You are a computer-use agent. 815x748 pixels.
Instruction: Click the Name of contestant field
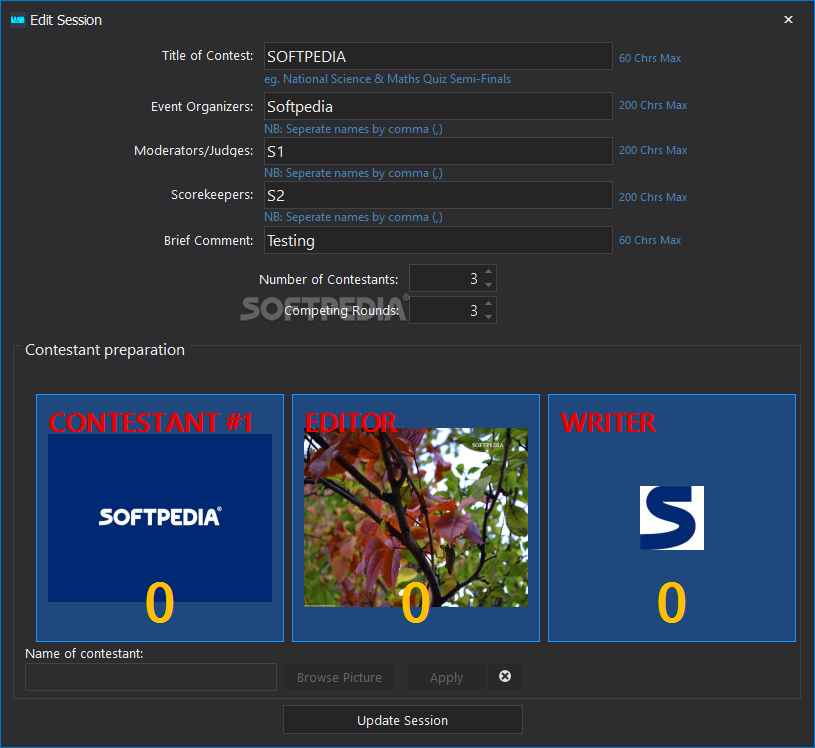(x=151, y=677)
